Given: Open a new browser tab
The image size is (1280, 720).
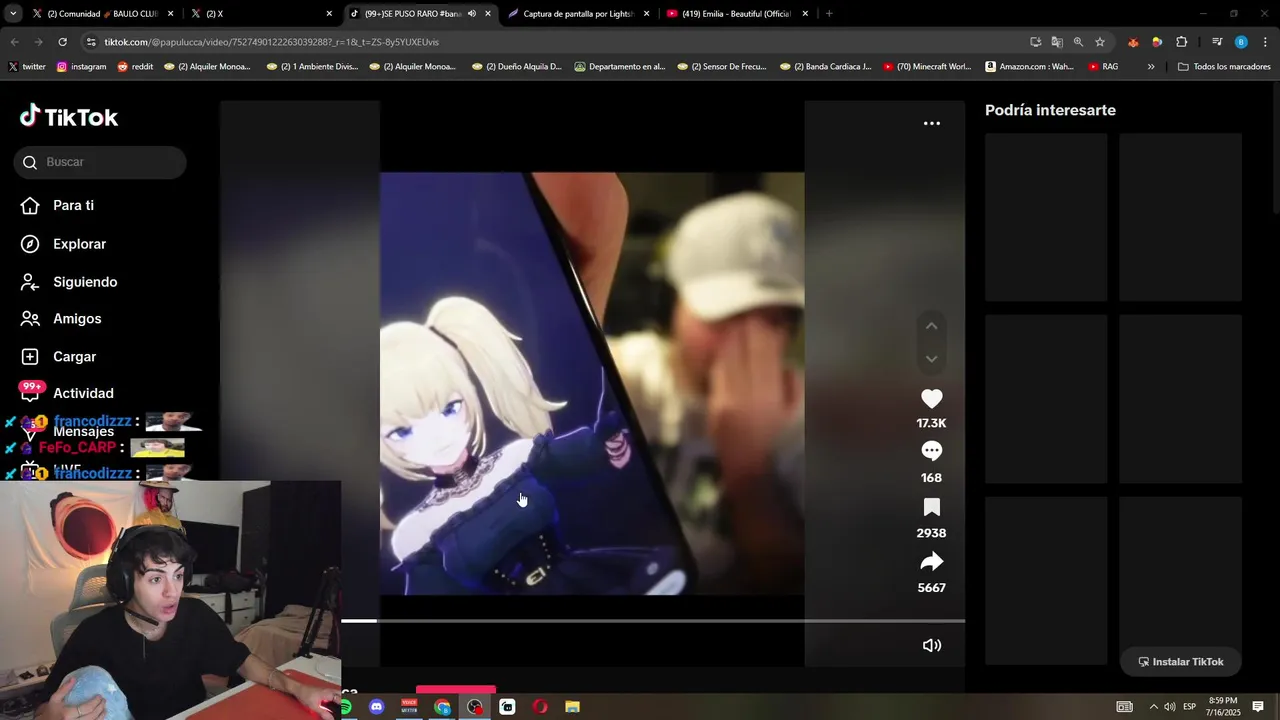Looking at the screenshot, I should click(829, 14).
